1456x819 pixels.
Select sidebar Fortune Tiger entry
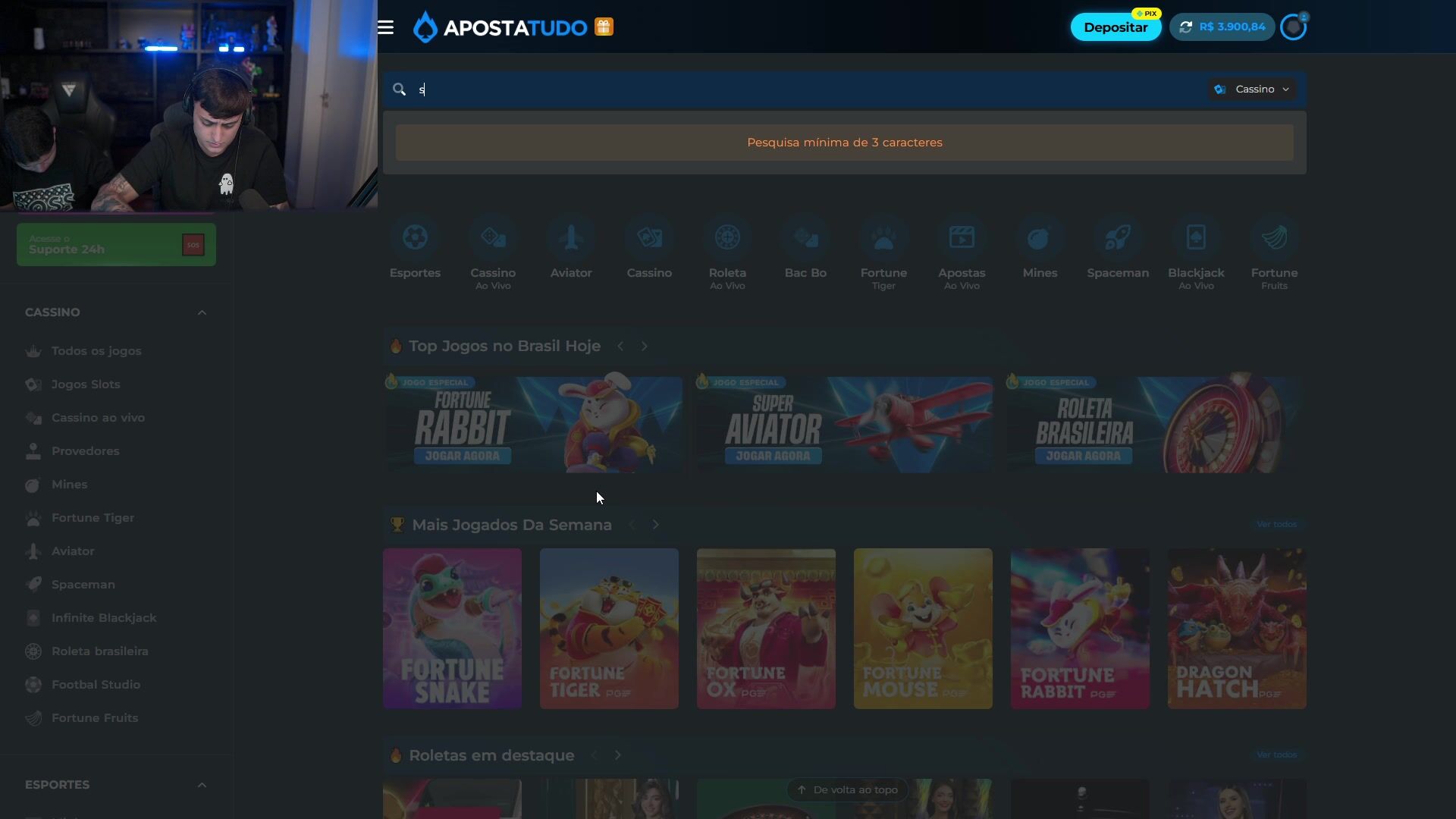[93, 518]
